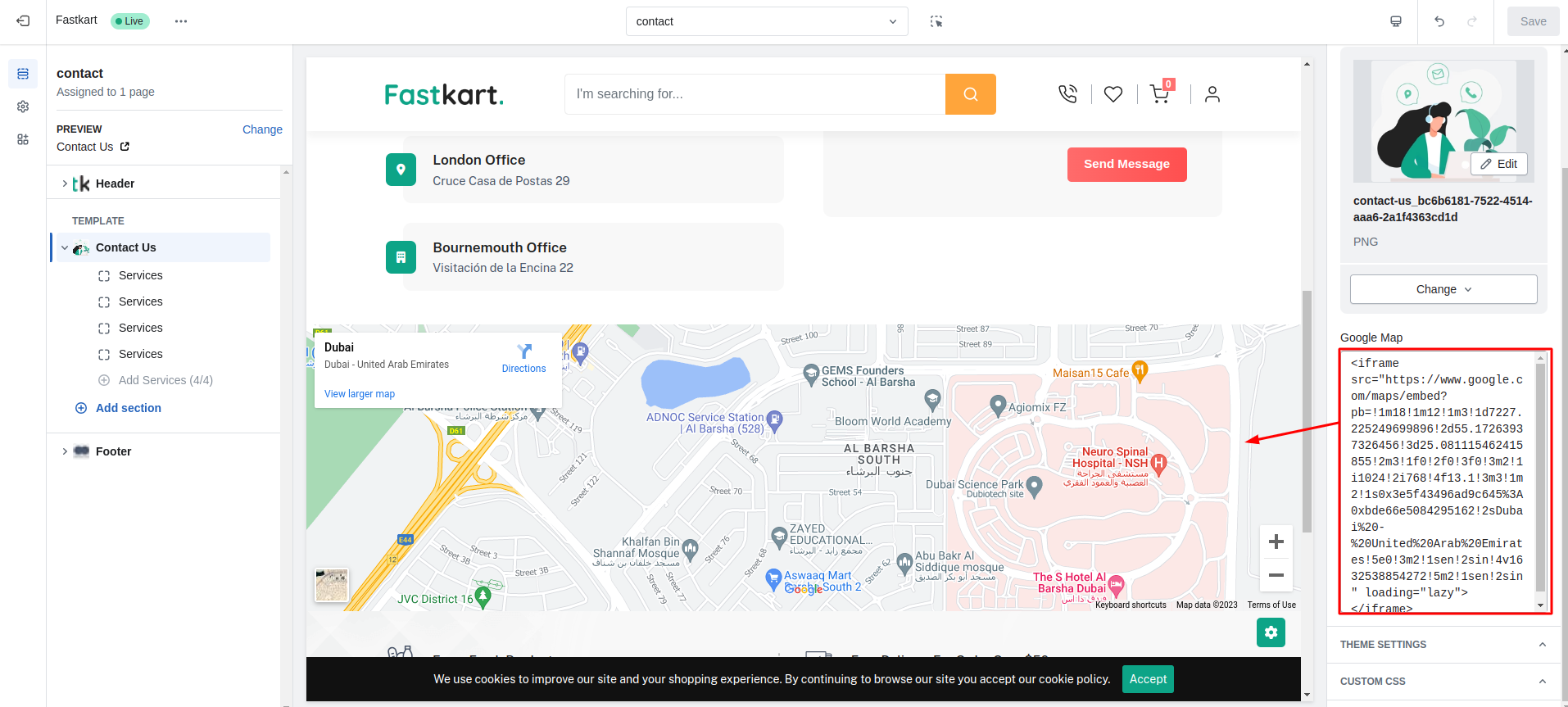Click the shopping cart icon
Screen dimensions: 1568x707
coord(1159,94)
